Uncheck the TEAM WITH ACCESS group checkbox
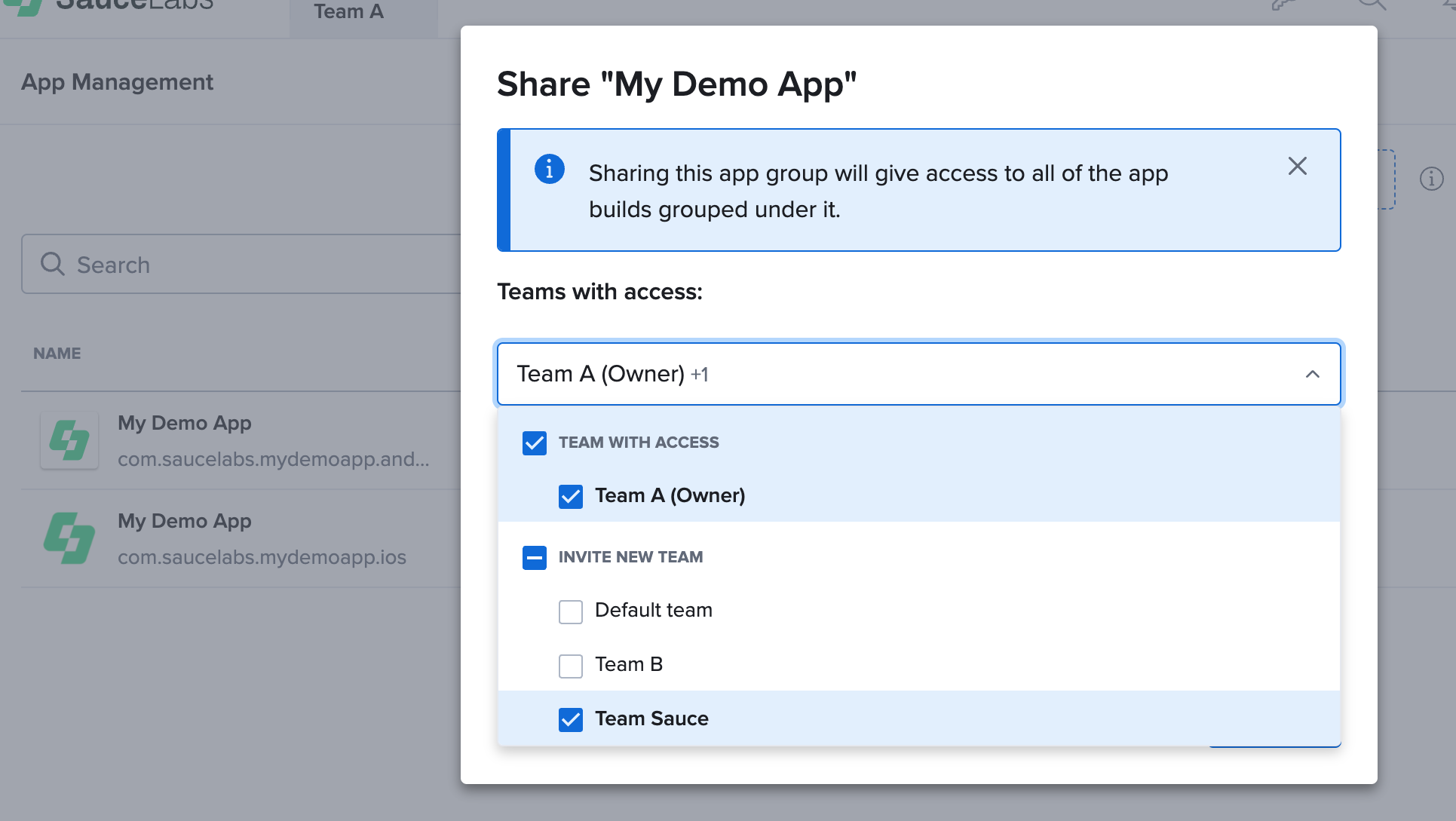This screenshot has height=821, width=1456. coord(534,443)
